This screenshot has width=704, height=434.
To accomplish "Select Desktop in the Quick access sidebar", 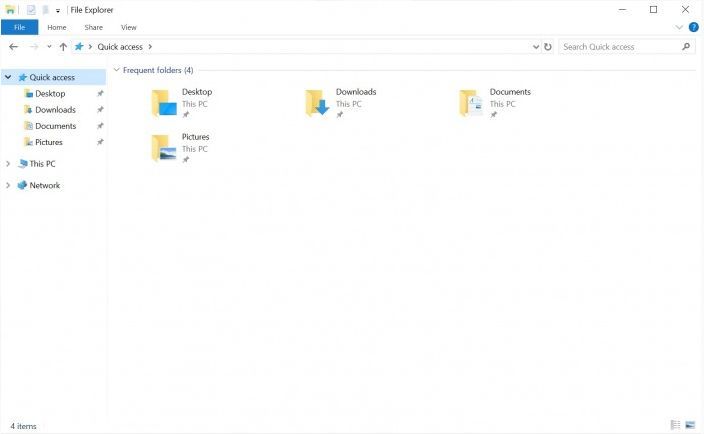I will [50, 94].
